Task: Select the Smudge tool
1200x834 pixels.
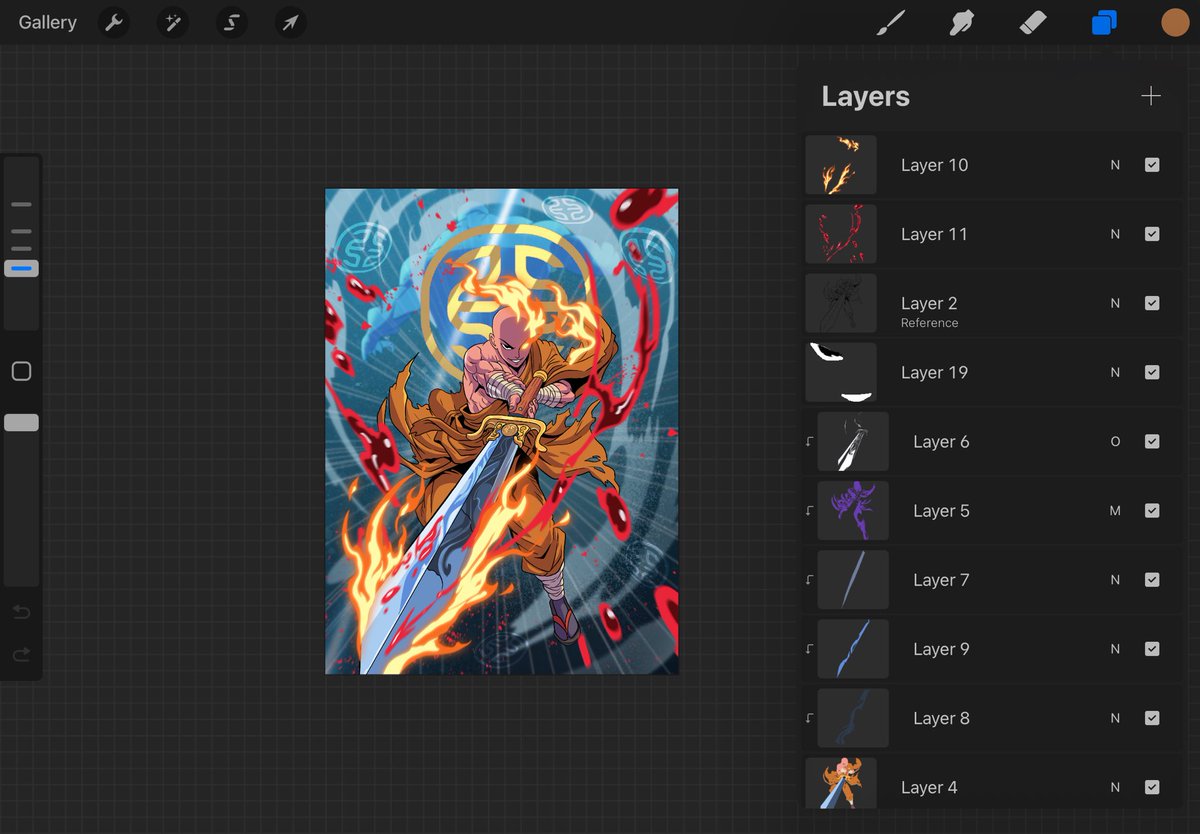Action: (962, 22)
